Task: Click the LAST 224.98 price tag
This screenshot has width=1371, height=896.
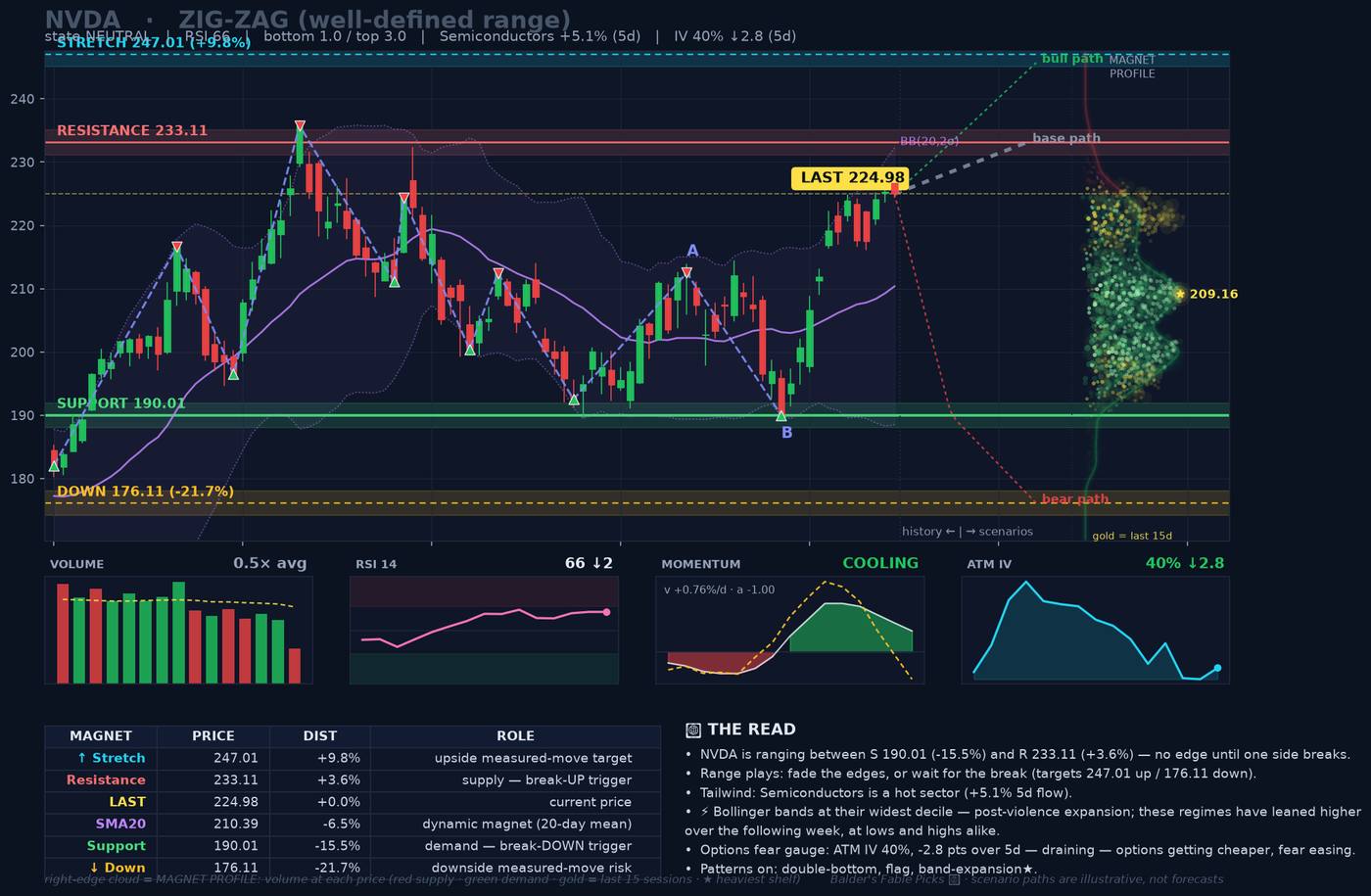Action: (x=850, y=178)
